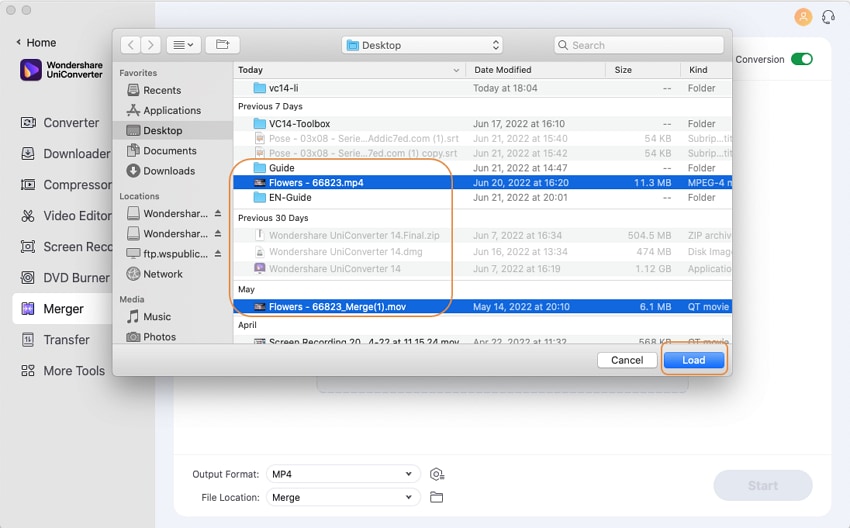Select the vc14-li folder
850x528 pixels.
coord(482,88)
